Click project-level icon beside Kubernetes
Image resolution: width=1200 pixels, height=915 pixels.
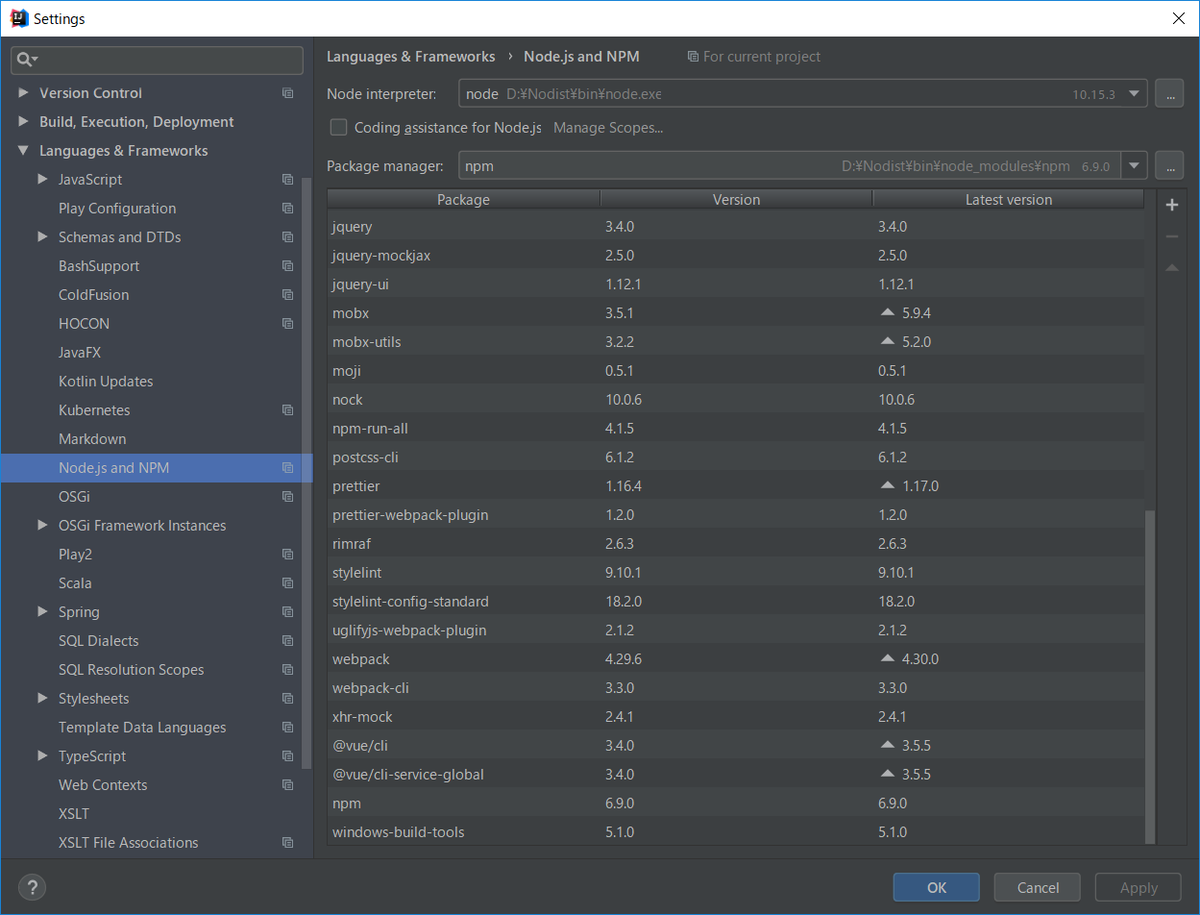pyautogui.click(x=288, y=411)
